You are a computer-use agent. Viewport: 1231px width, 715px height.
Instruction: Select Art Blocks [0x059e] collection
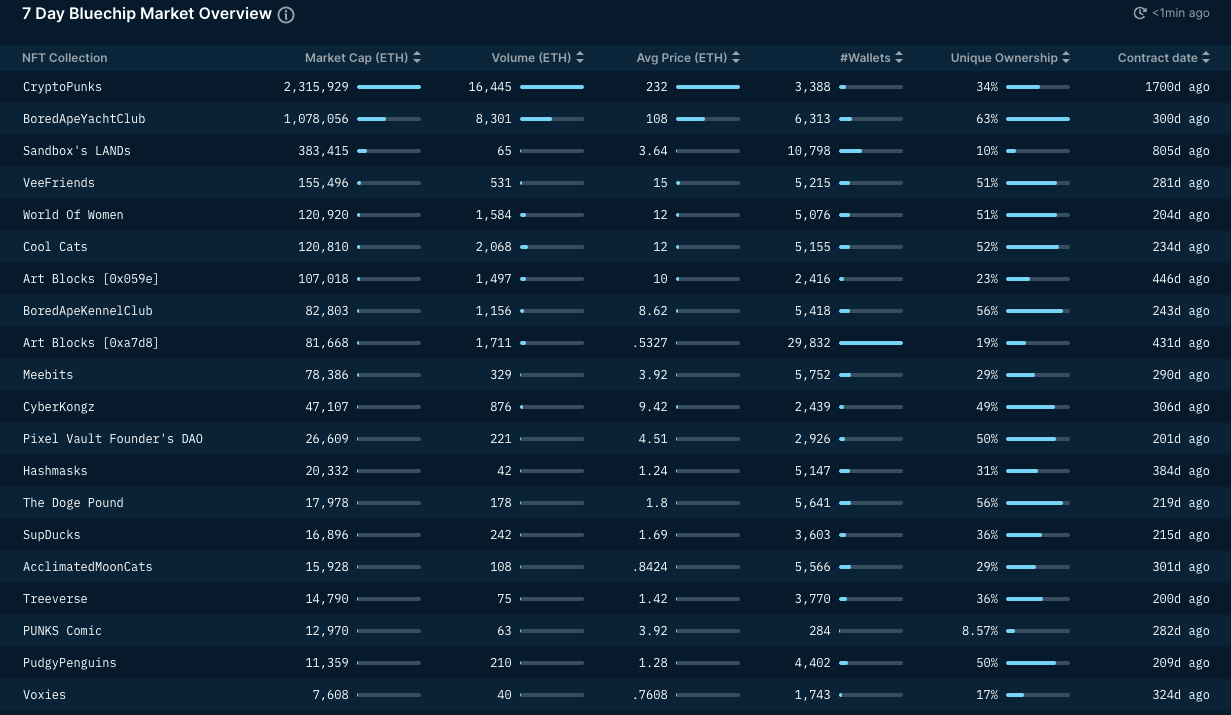(91, 279)
